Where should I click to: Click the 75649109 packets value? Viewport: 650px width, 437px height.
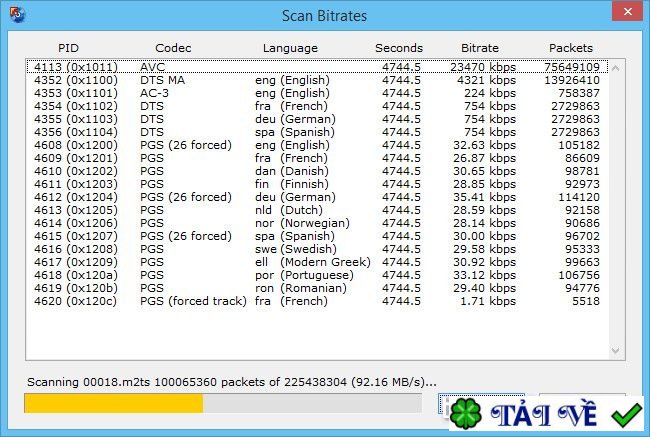[x=572, y=67]
